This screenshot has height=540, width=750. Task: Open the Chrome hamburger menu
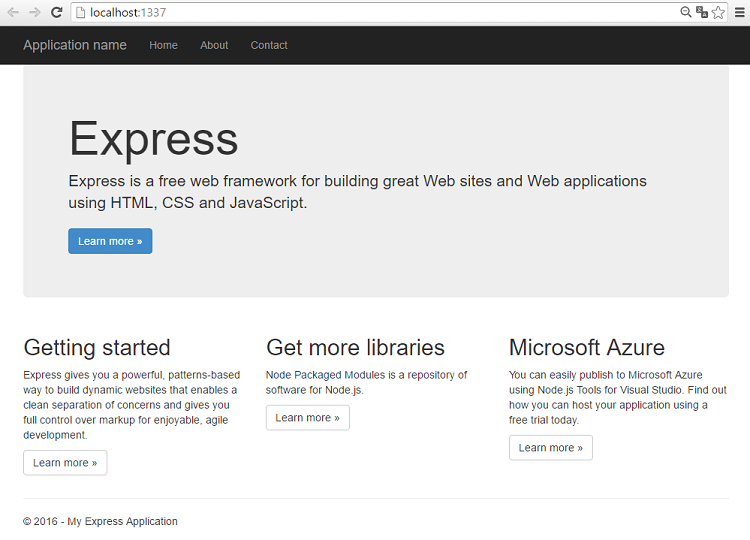739,12
